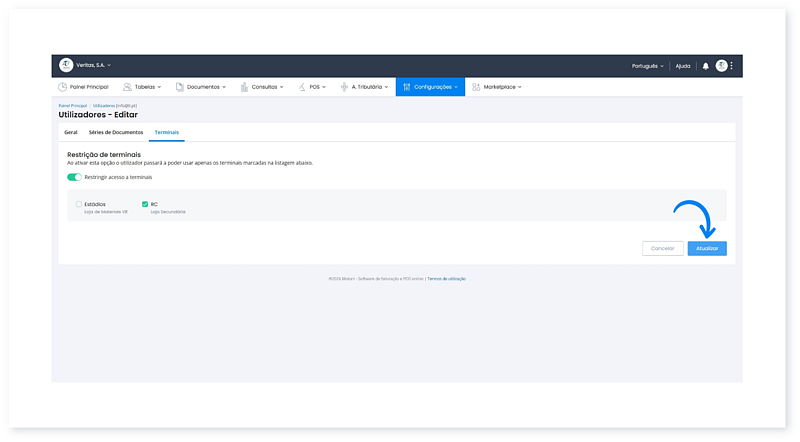This screenshot has height=442, width=800.
Task: Click the Painel Principal clock icon
Action: tap(63, 87)
